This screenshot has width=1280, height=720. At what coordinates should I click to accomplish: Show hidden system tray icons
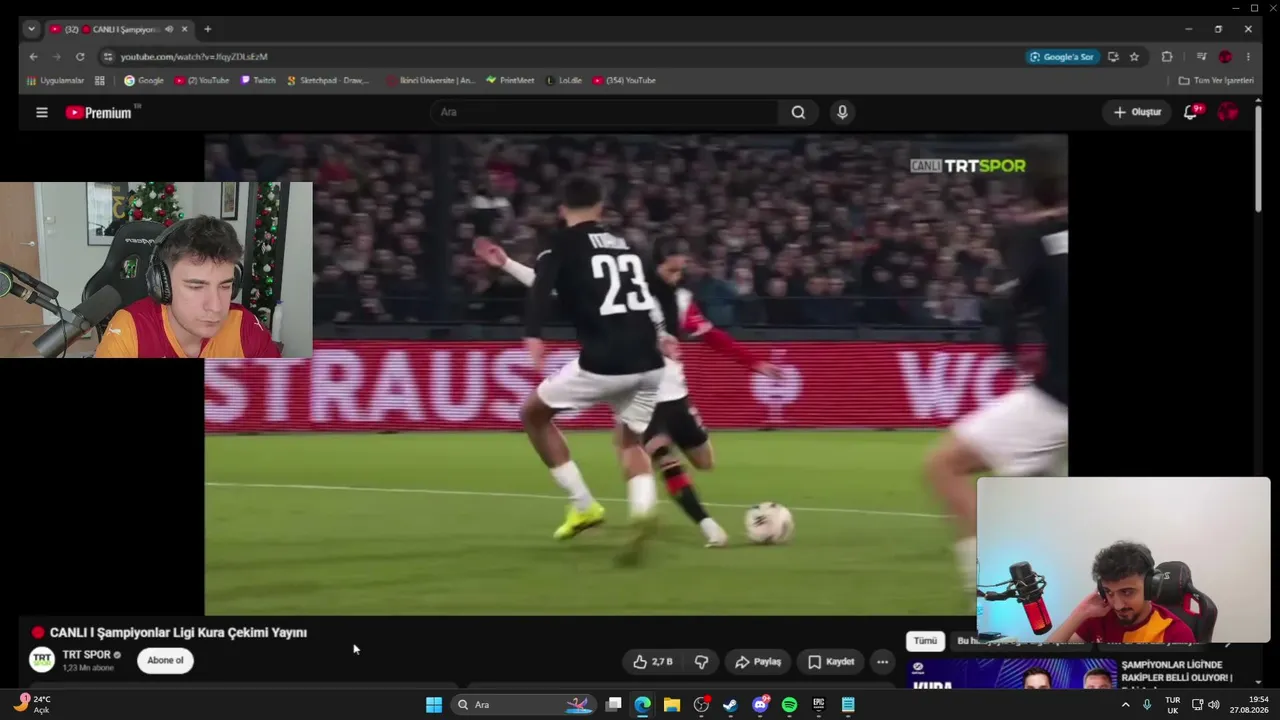coord(1125,705)
